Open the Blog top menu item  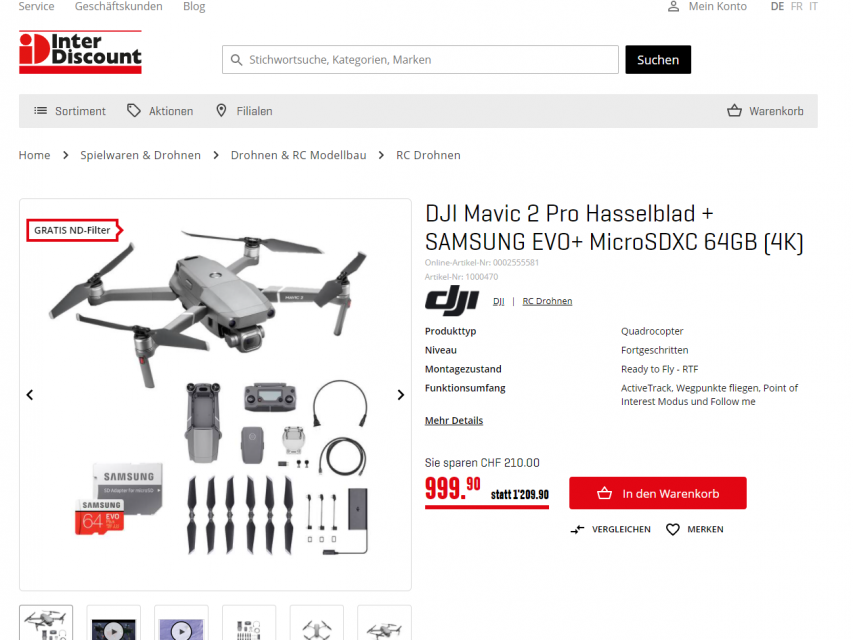194,7
